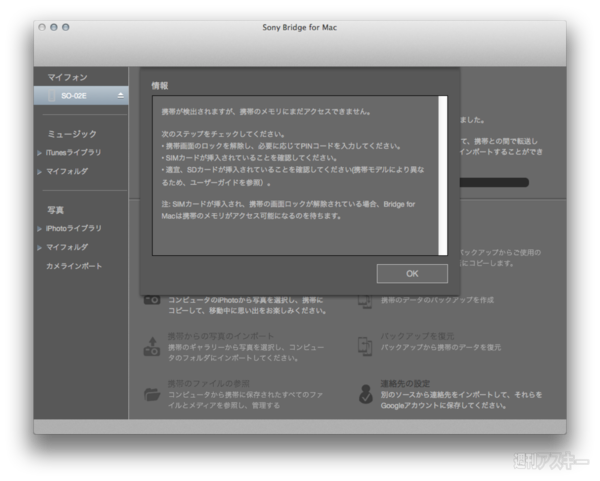Click the red close window button

[42, 27]
